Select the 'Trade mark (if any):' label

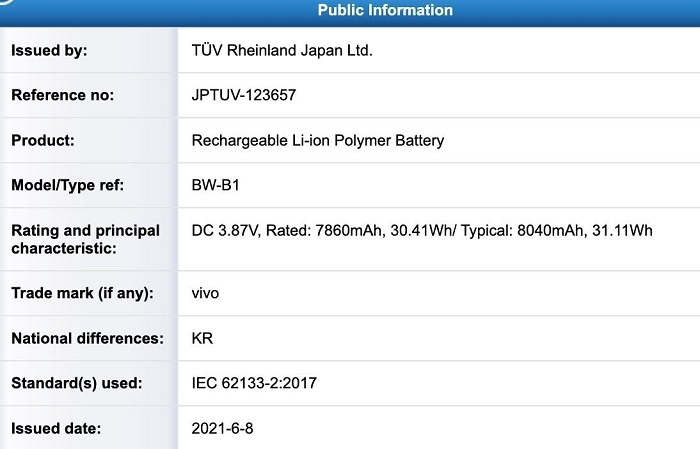tap(82, 293)
